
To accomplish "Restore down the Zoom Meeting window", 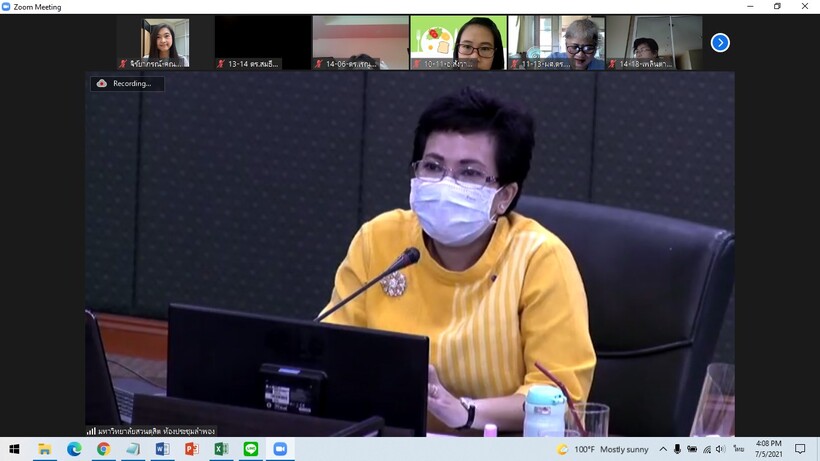I will click(x=778, y=7).
